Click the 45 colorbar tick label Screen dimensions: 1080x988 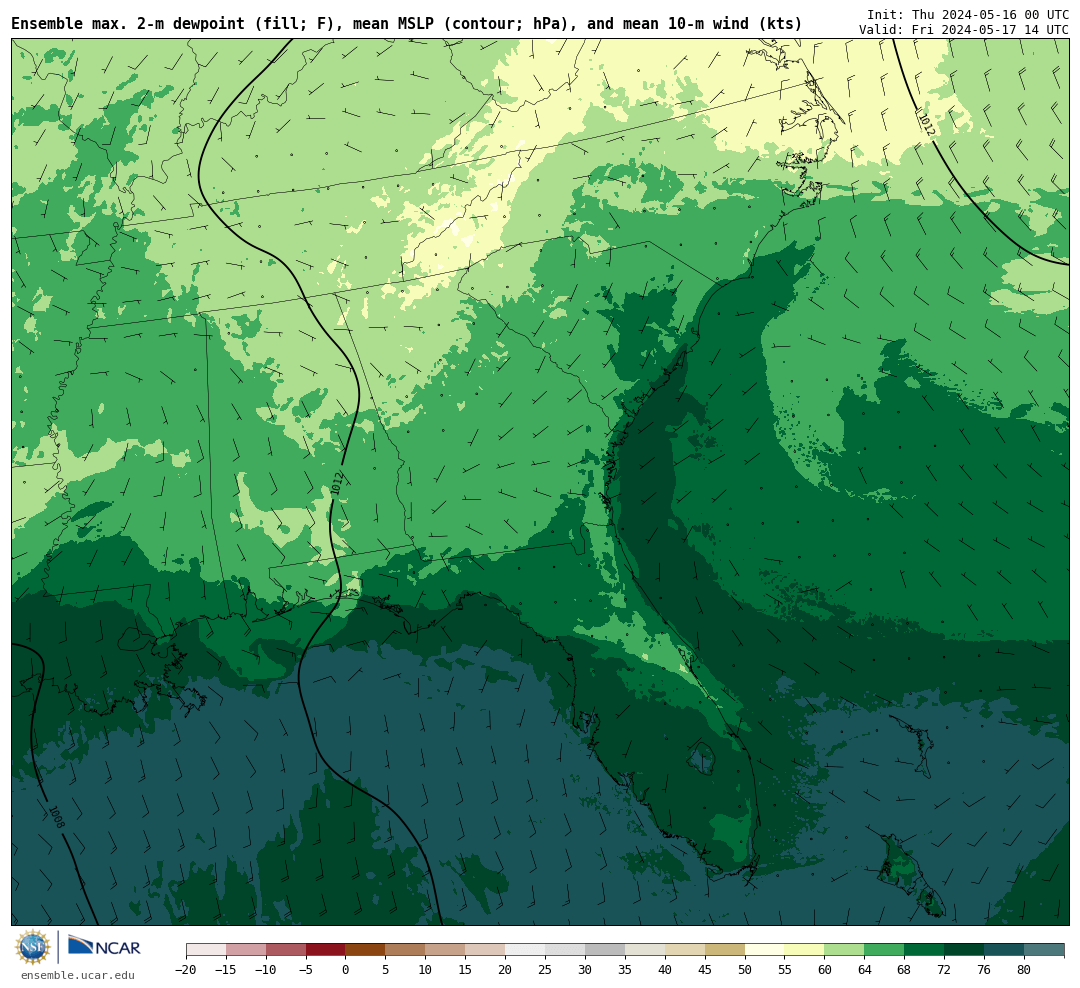click(705, 970)
